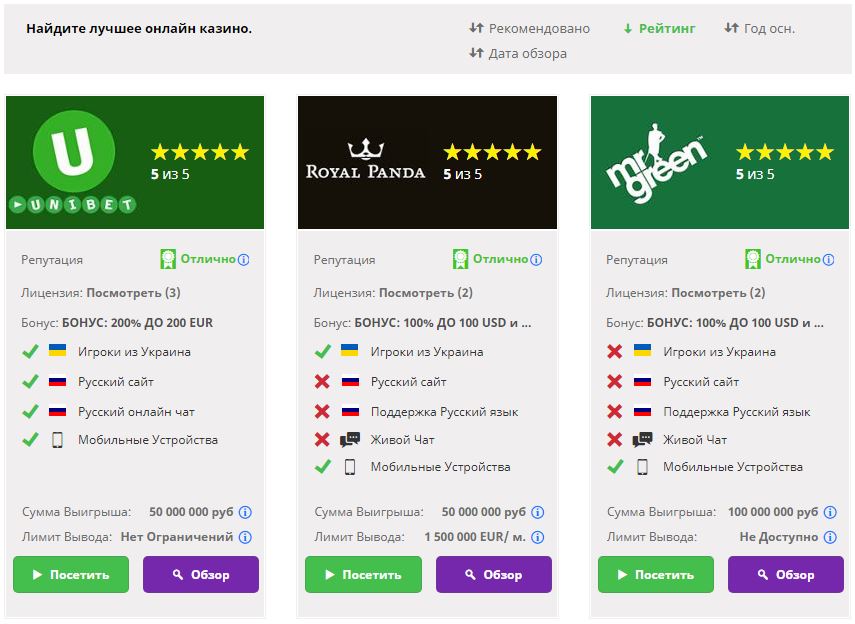Viewport: 855px width, 624px height.
Task: Sort casinos by Рейтинг
Action: [x=659, y=28]
